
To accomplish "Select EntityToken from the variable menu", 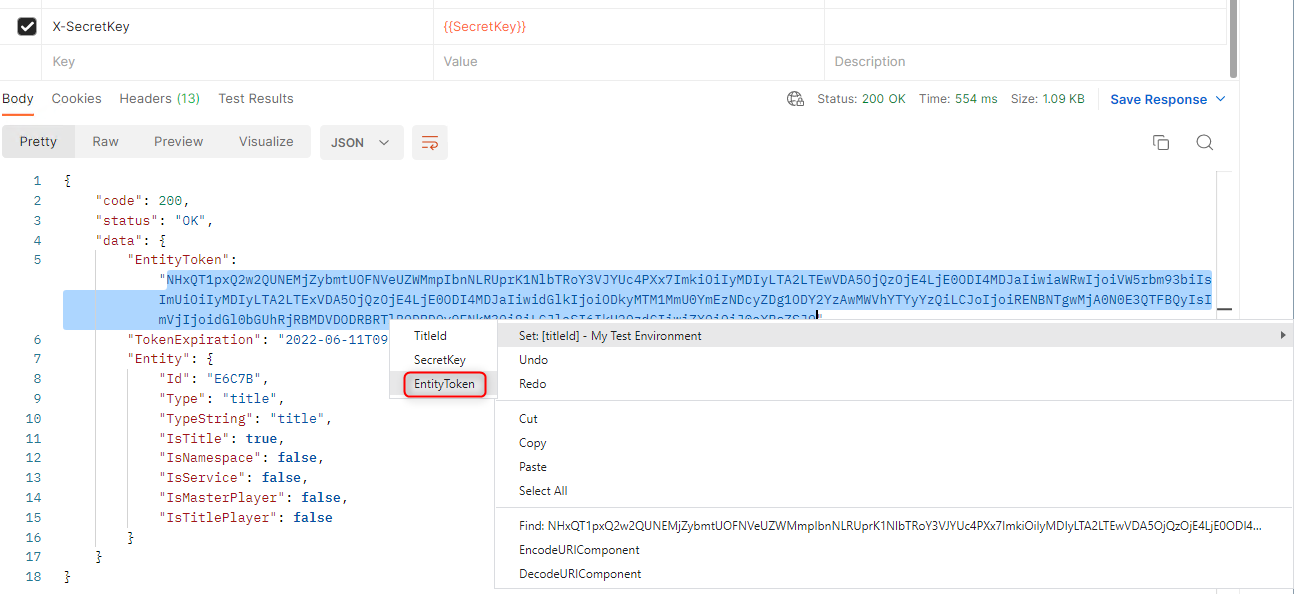I will pos(443,383).
